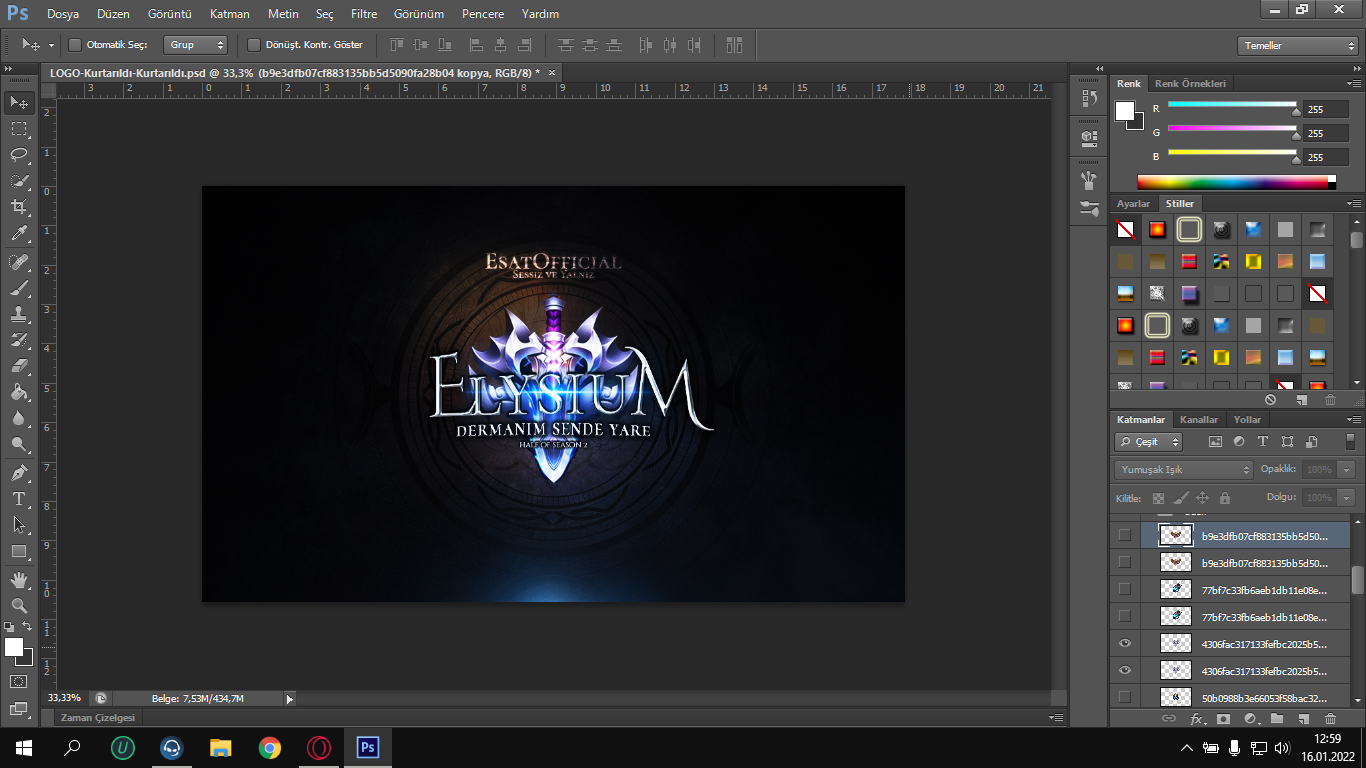Viewport: 1366px width, 768px height.
Task: Click the layer styles fx icon
Action: [1197, 719]
